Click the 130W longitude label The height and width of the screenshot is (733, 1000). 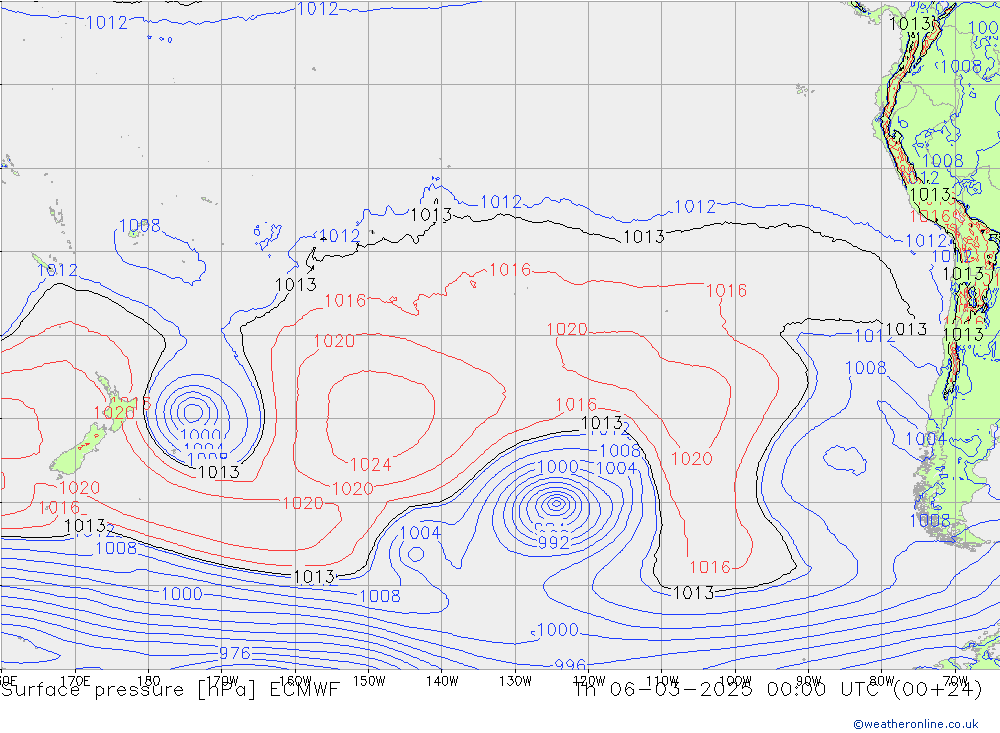515,680
